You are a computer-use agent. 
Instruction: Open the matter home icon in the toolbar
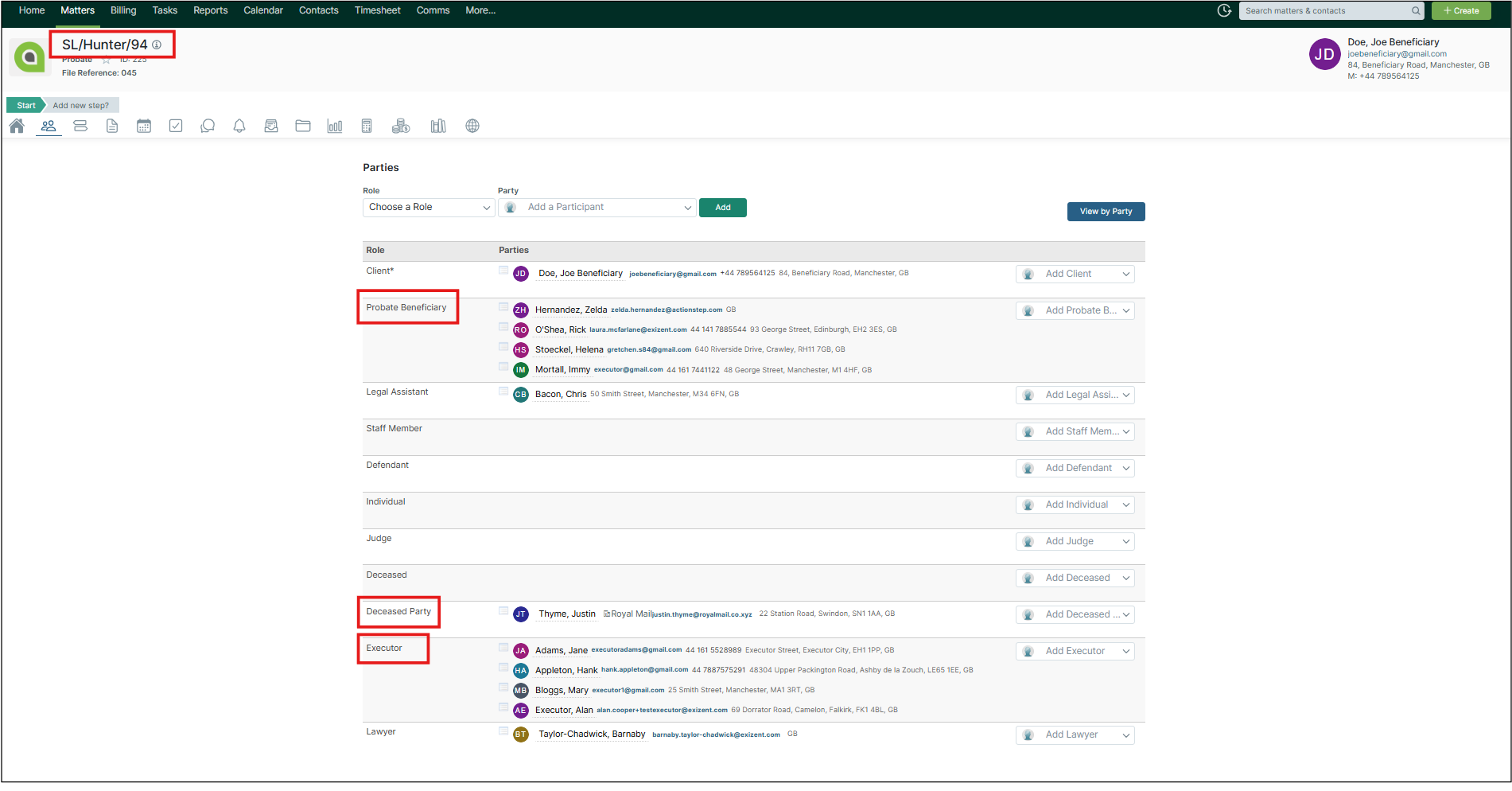[x=17, y=126]
